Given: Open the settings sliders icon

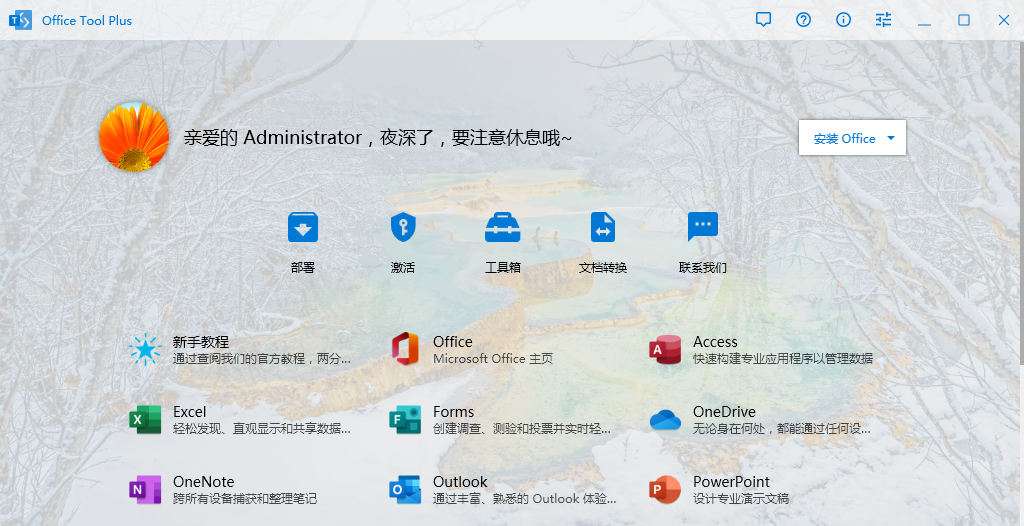Looking at the screenshot, I should [x=883, y=20].
